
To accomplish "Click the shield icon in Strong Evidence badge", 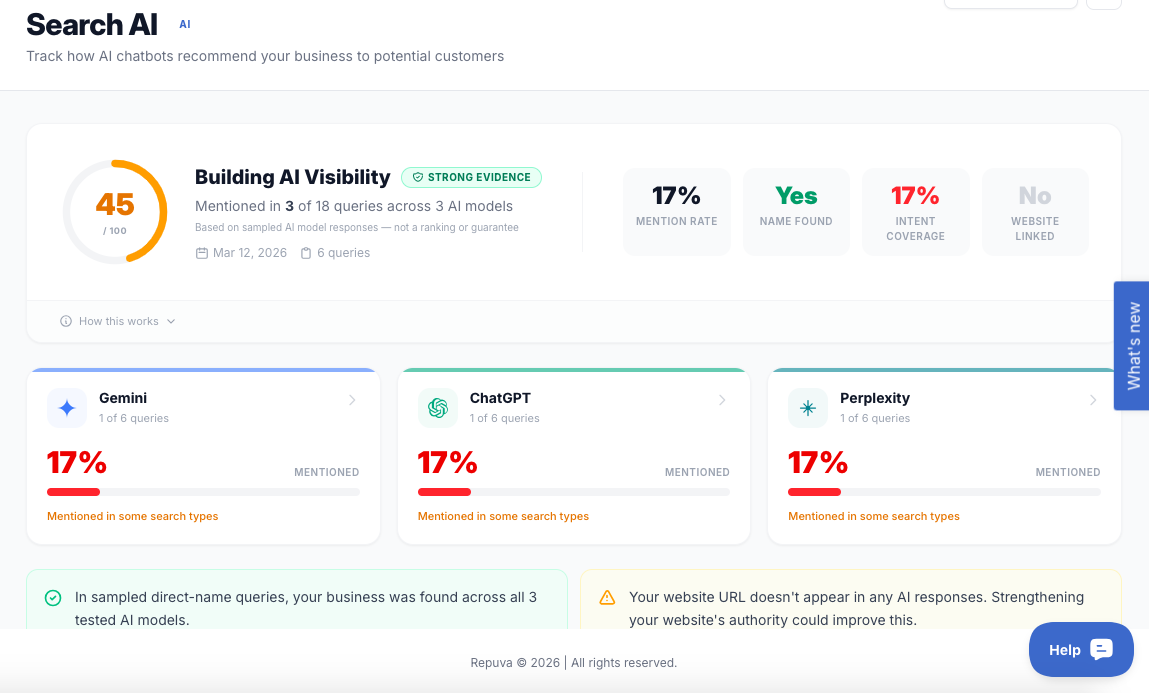I will click(x=417, y=178).
